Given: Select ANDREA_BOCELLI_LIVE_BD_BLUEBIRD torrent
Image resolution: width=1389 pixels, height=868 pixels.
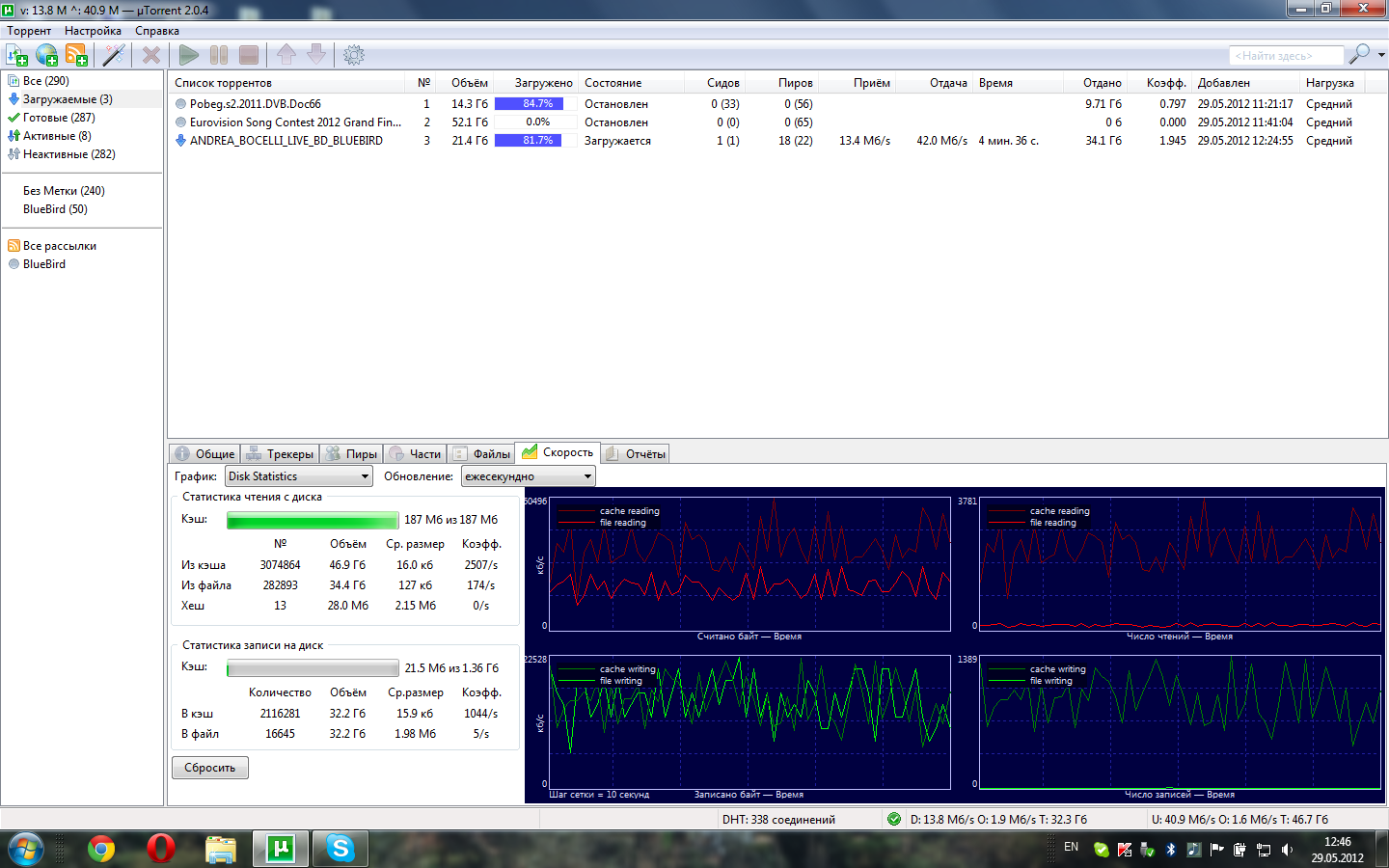Looking at the screenshot, I should coord(777,141).
